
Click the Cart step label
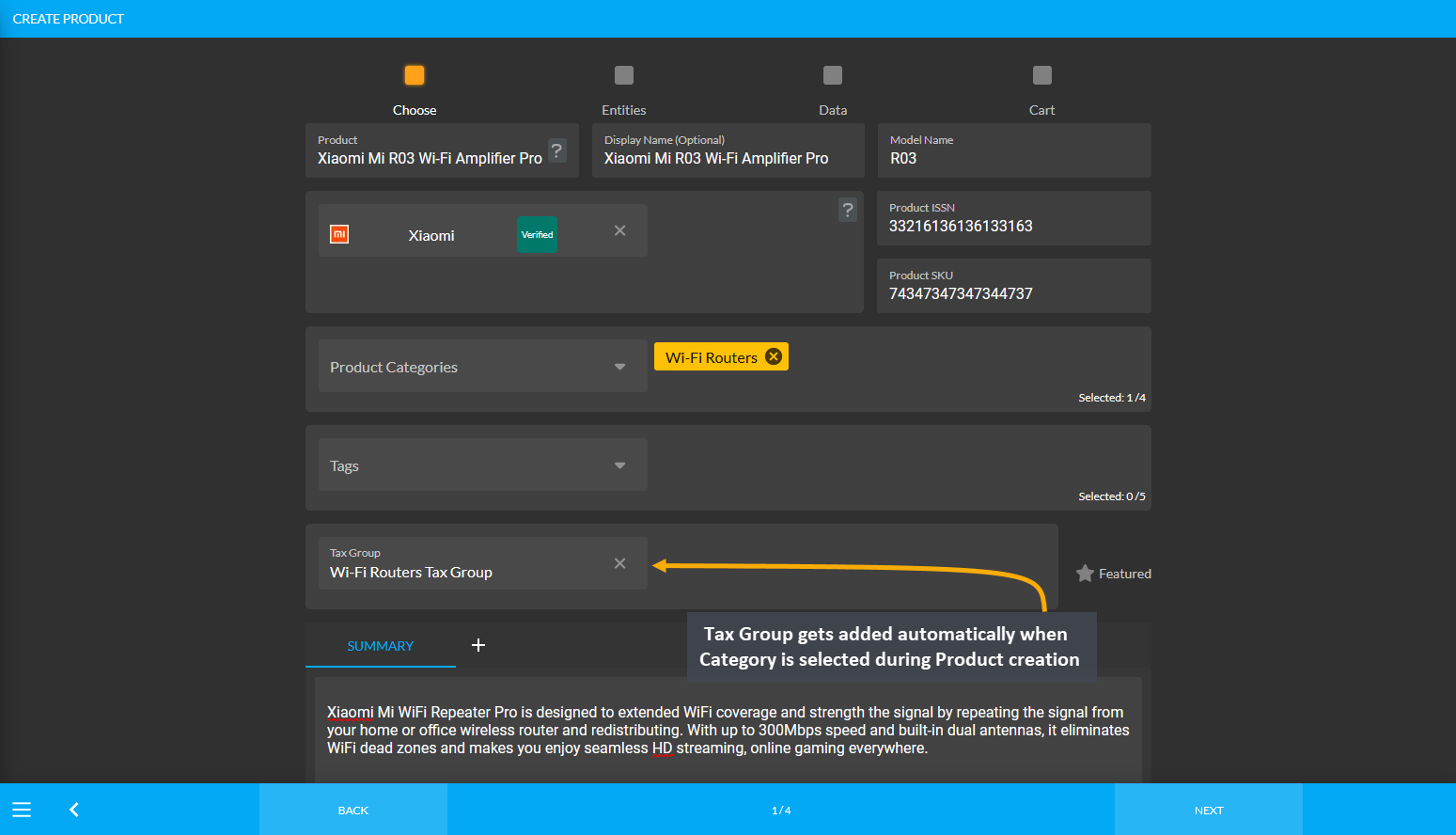point(1042,110)
